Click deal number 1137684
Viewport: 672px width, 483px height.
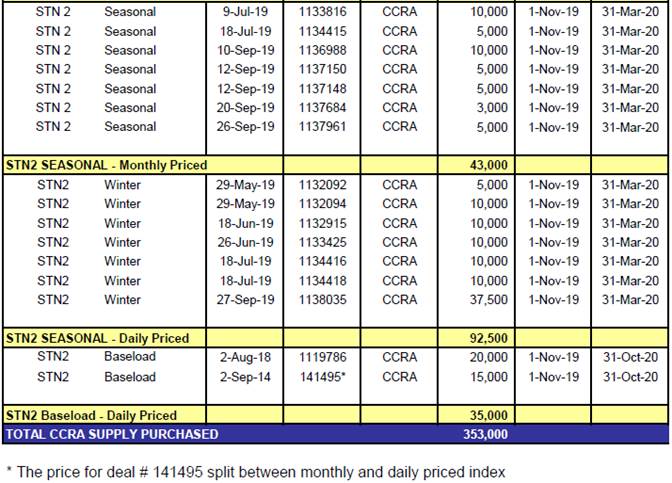(x=322, y=108)
